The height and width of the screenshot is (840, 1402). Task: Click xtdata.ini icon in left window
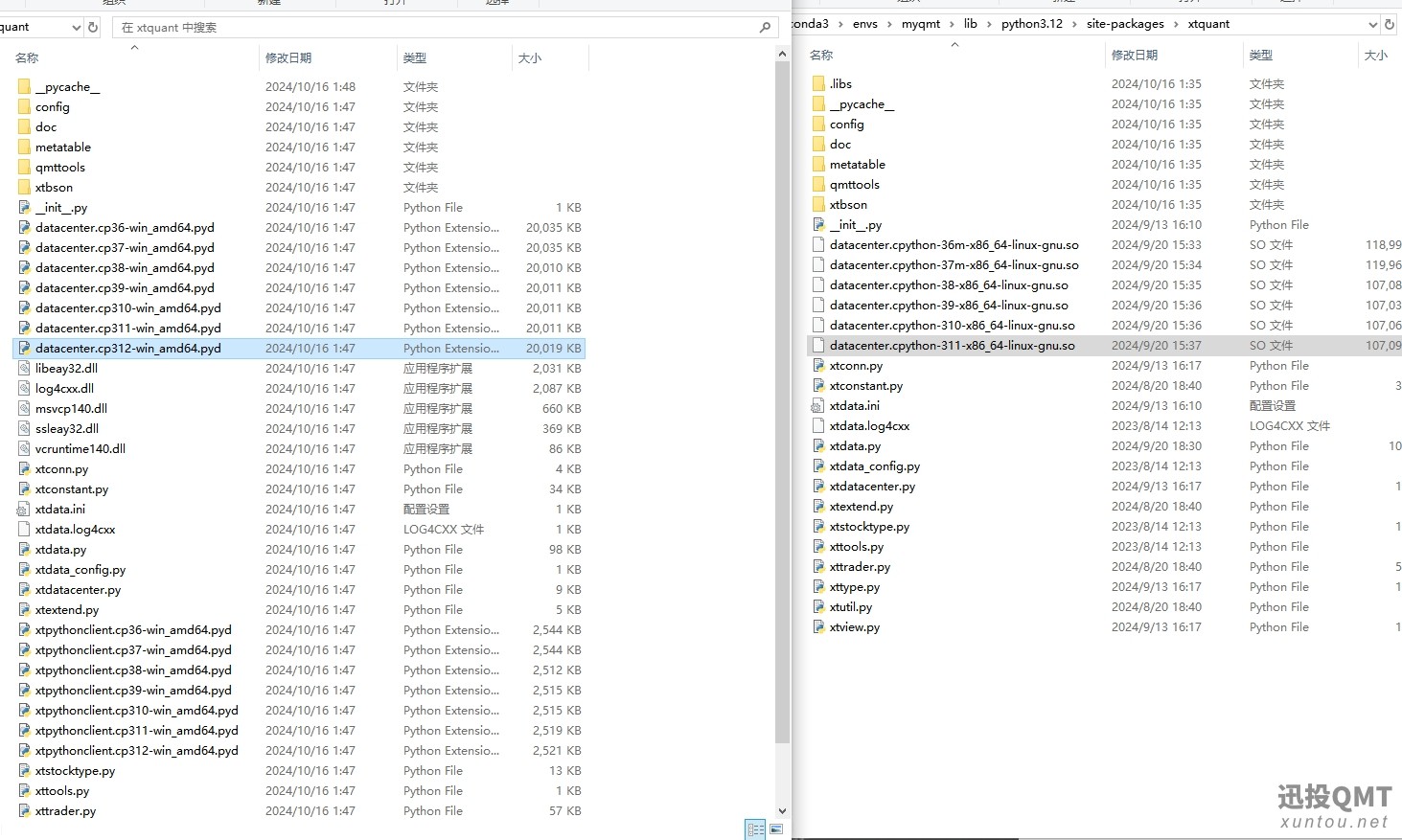click(24, 509)
